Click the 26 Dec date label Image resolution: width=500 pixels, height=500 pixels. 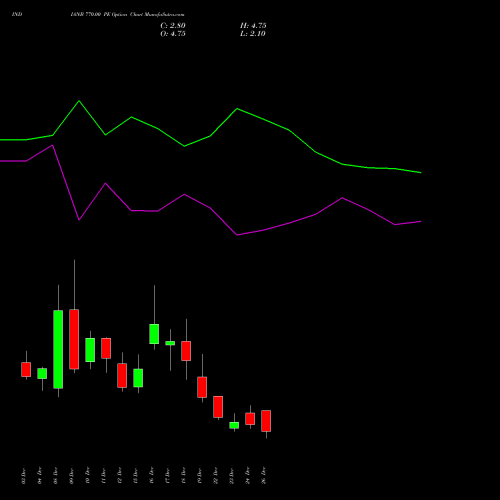[264, 476]
